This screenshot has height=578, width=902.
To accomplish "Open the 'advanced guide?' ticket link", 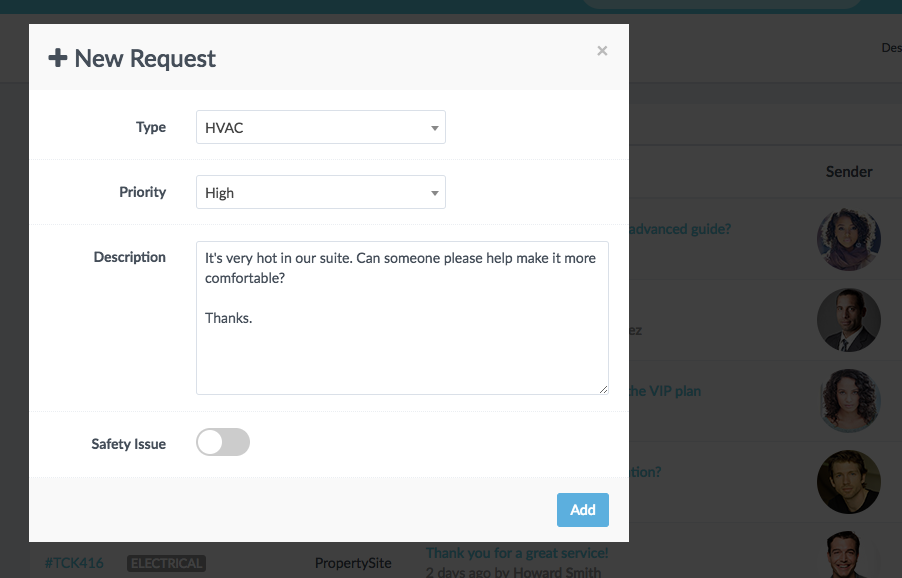I will (x=679, y=229).
